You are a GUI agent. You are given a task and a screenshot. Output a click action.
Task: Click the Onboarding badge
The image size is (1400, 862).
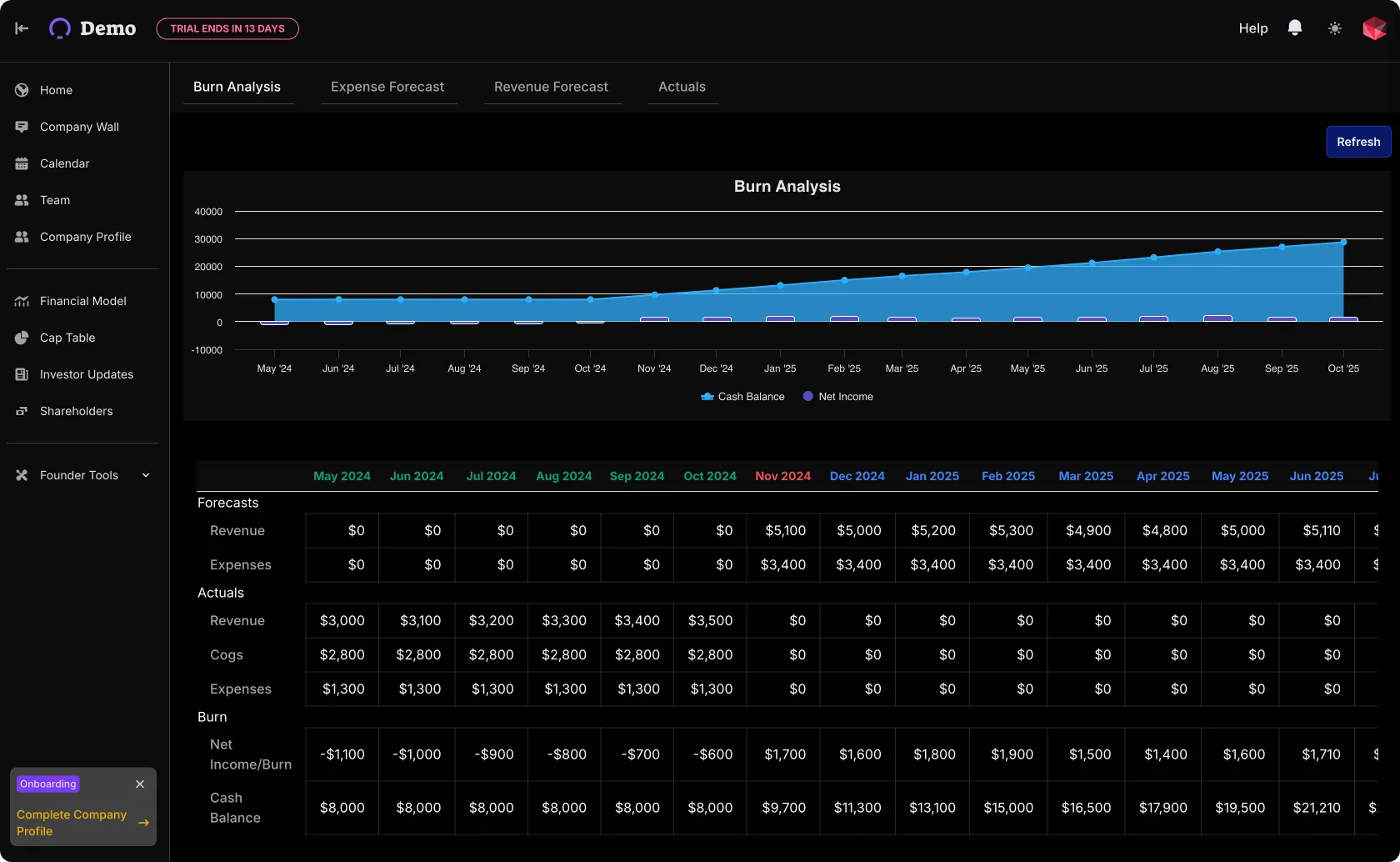47,784
